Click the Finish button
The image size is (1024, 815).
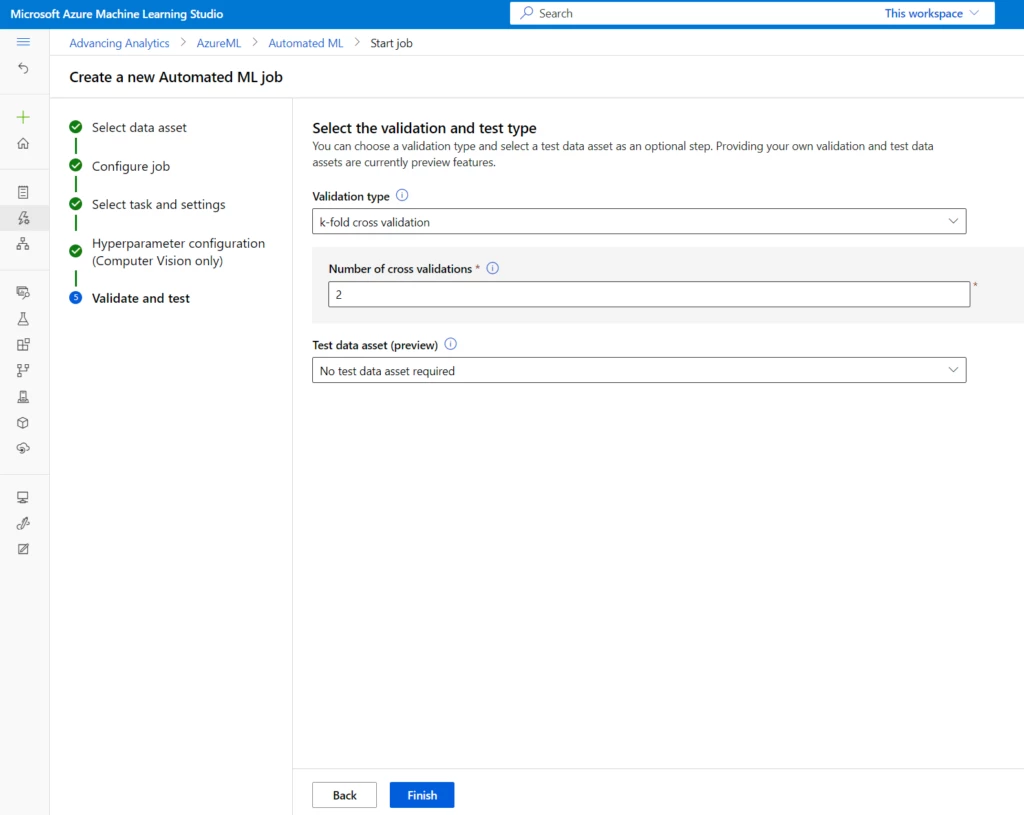(421, 795)
